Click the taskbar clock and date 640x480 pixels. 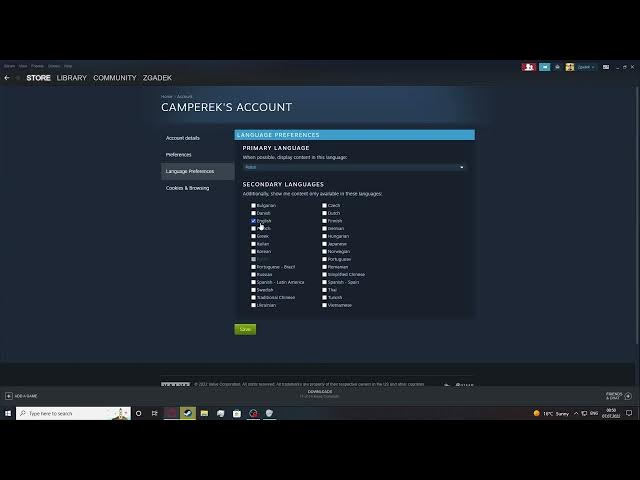click(611, 413)
